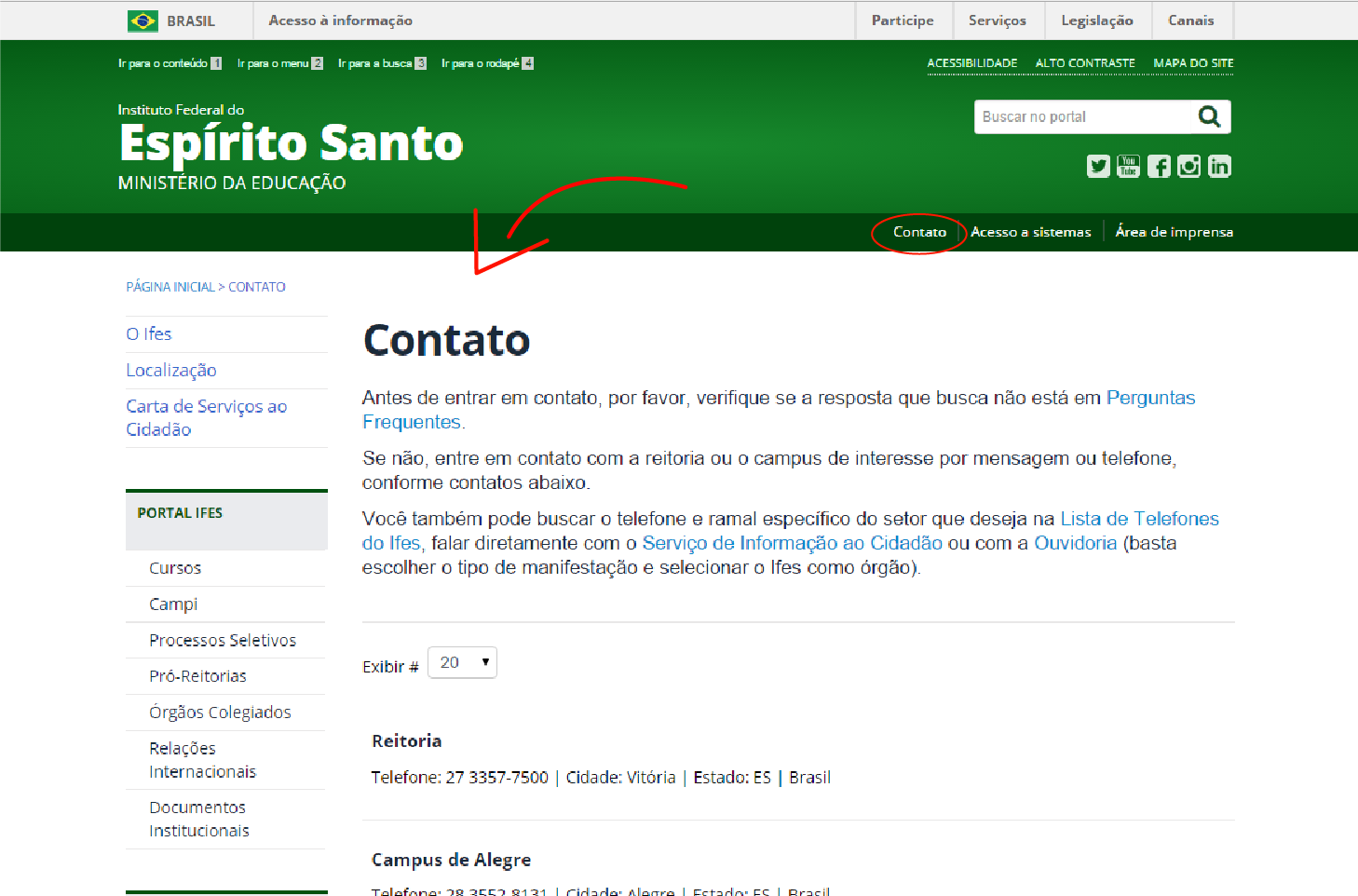The height and width of the screenshot is (896, 1358).
Task: Expand the Serviços menu
Action: pyautogui.click(x=998, y=20)
